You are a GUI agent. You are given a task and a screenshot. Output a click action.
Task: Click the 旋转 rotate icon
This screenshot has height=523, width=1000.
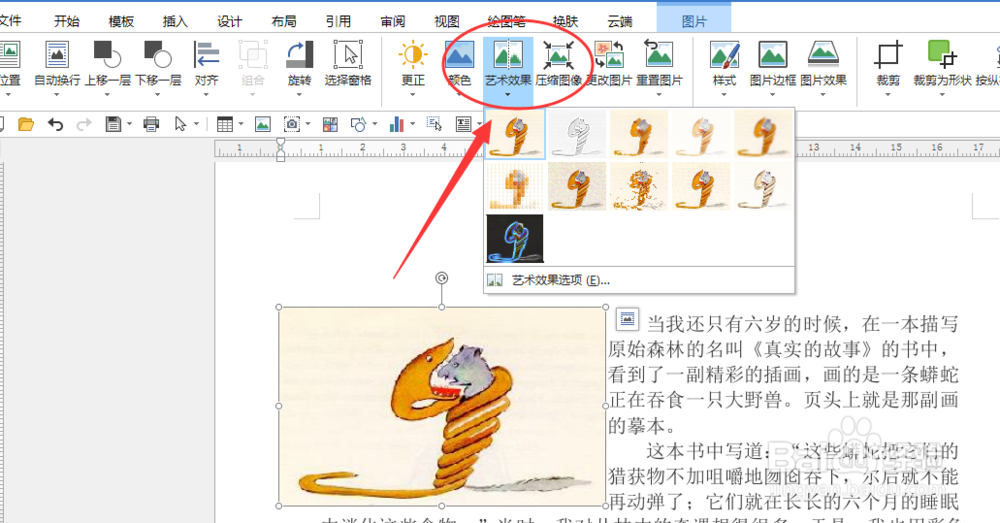299,55
